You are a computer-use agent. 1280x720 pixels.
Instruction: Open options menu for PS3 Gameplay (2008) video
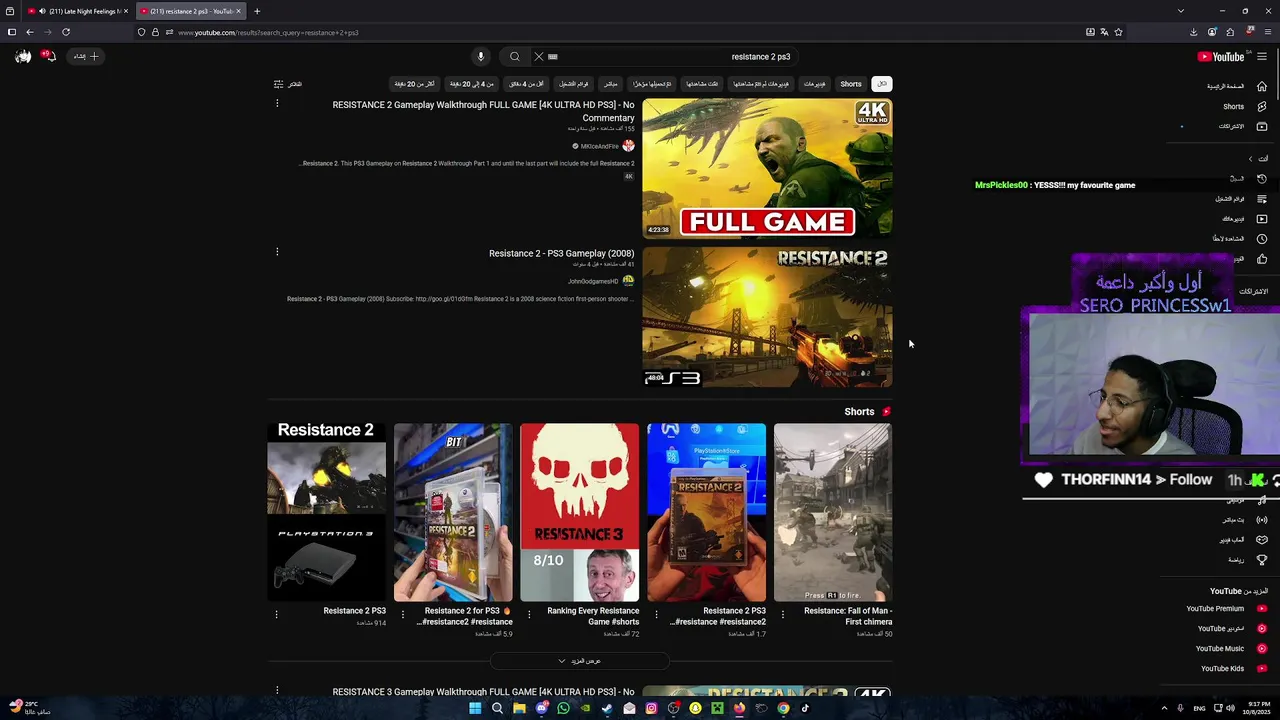277,252
